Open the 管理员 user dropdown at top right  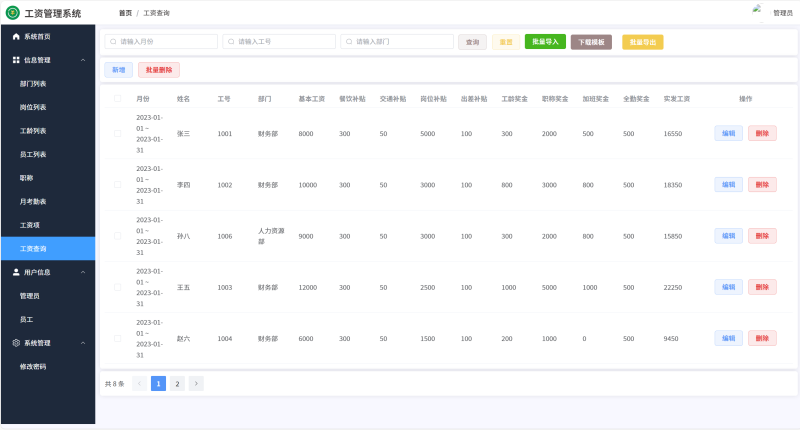click(x=783, y=13)
